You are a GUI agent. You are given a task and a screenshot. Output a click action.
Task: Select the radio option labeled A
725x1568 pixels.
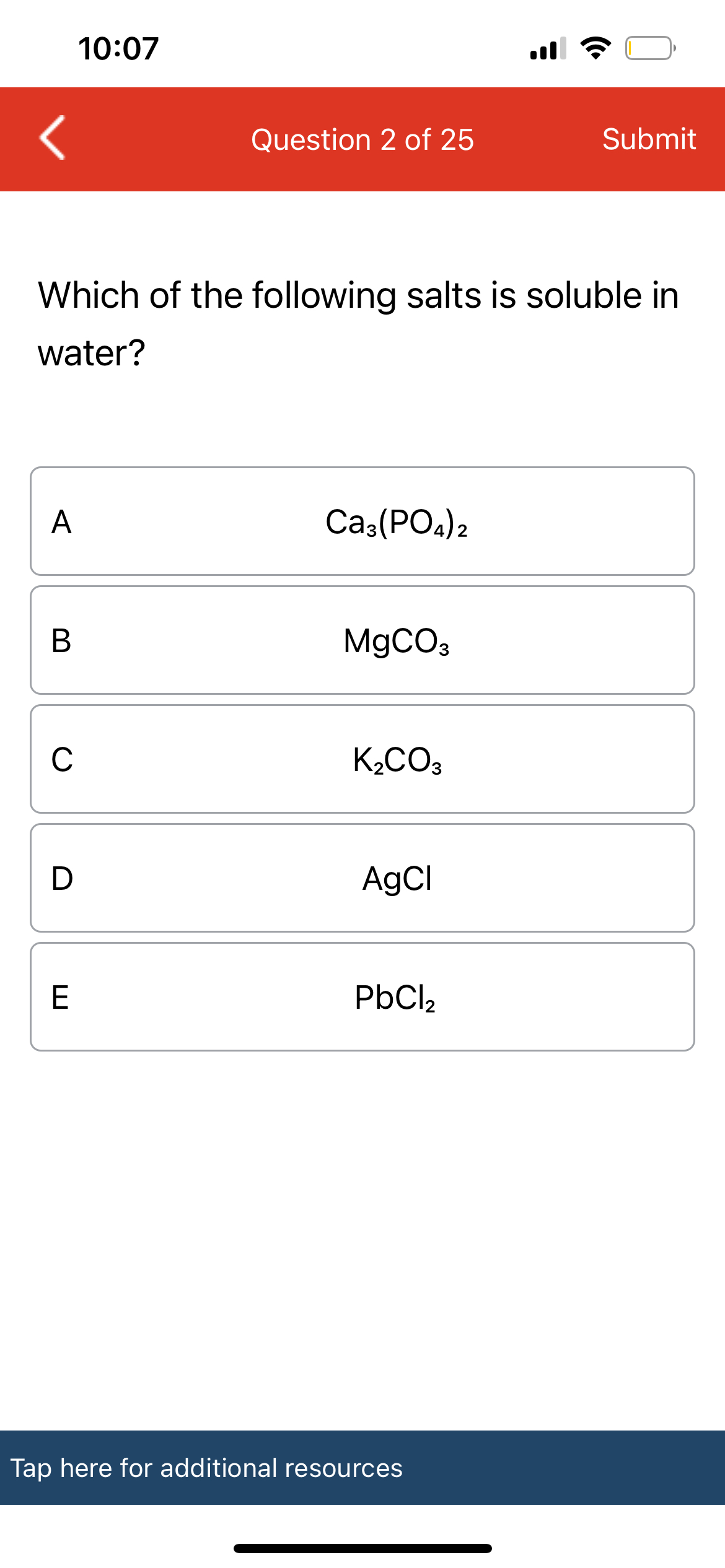tap(63, 523)
